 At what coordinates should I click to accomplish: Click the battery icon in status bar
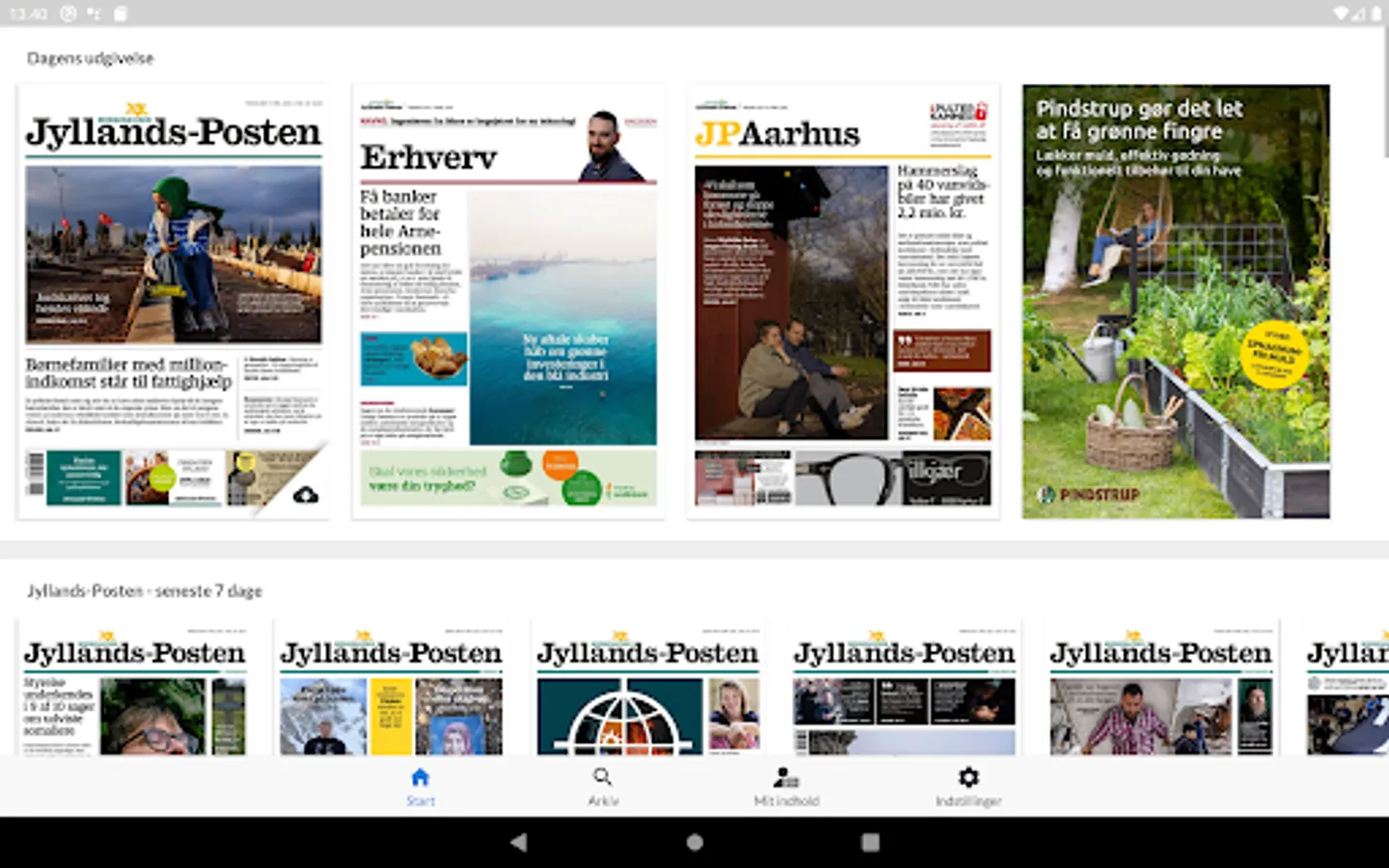pos(1376,14)
